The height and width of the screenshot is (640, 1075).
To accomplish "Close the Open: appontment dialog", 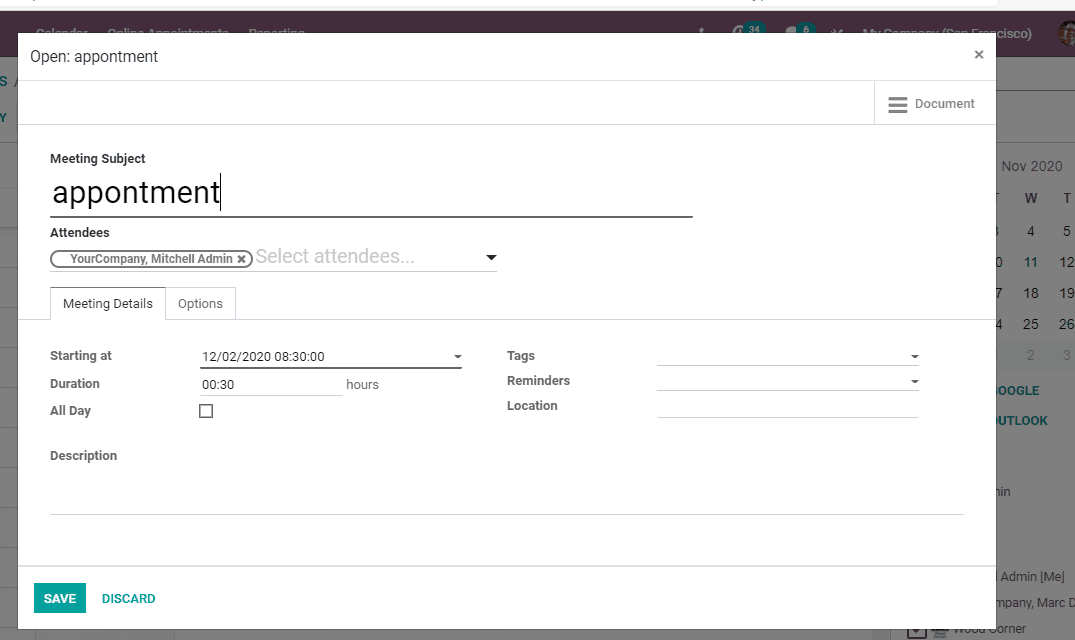I will [978, 55].
